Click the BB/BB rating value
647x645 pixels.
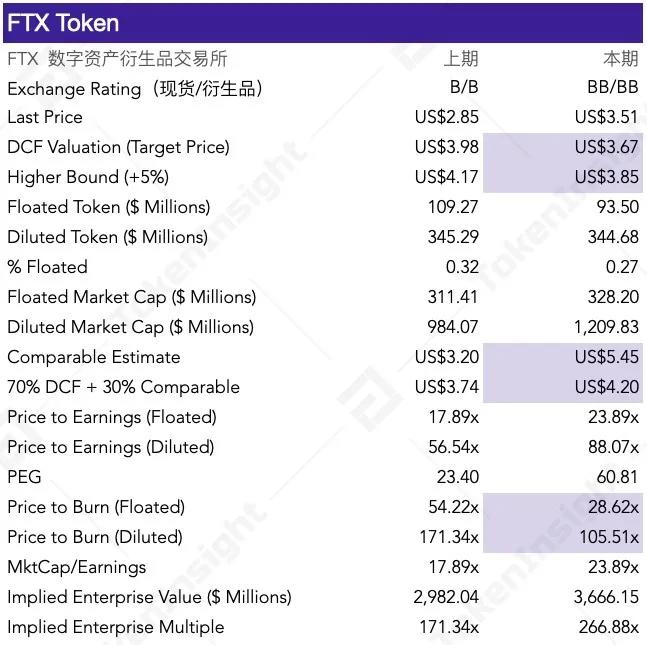[x=612, y=87]
